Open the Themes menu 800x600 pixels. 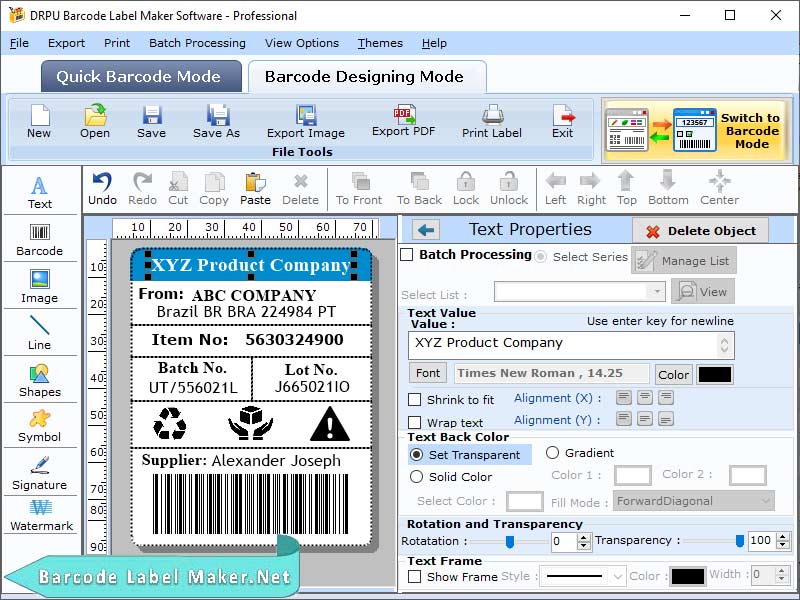pos(379,43)
